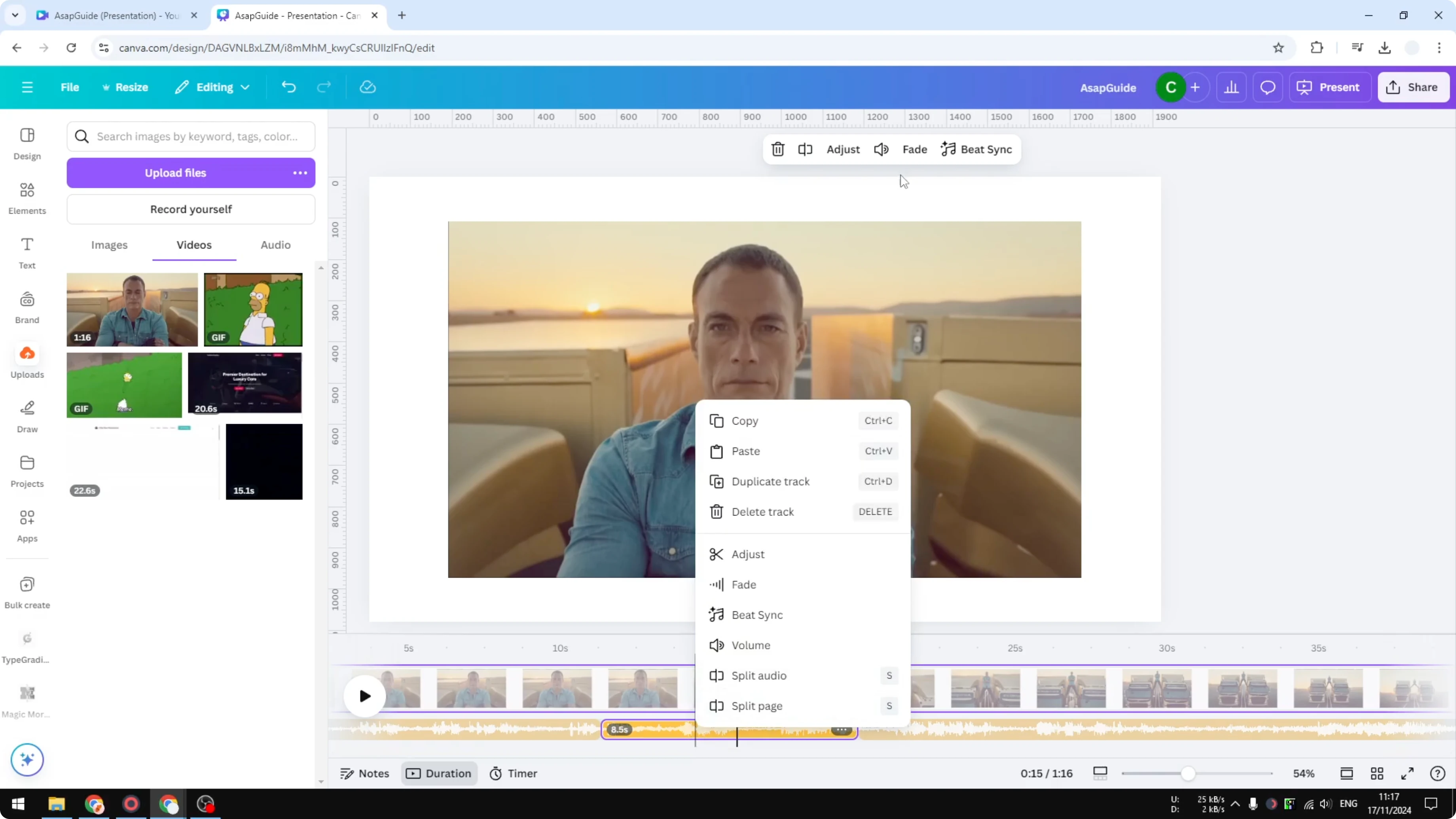1456x819 pixels.
Task: Open the Resize menu
Action: click(x=125, y=87)
